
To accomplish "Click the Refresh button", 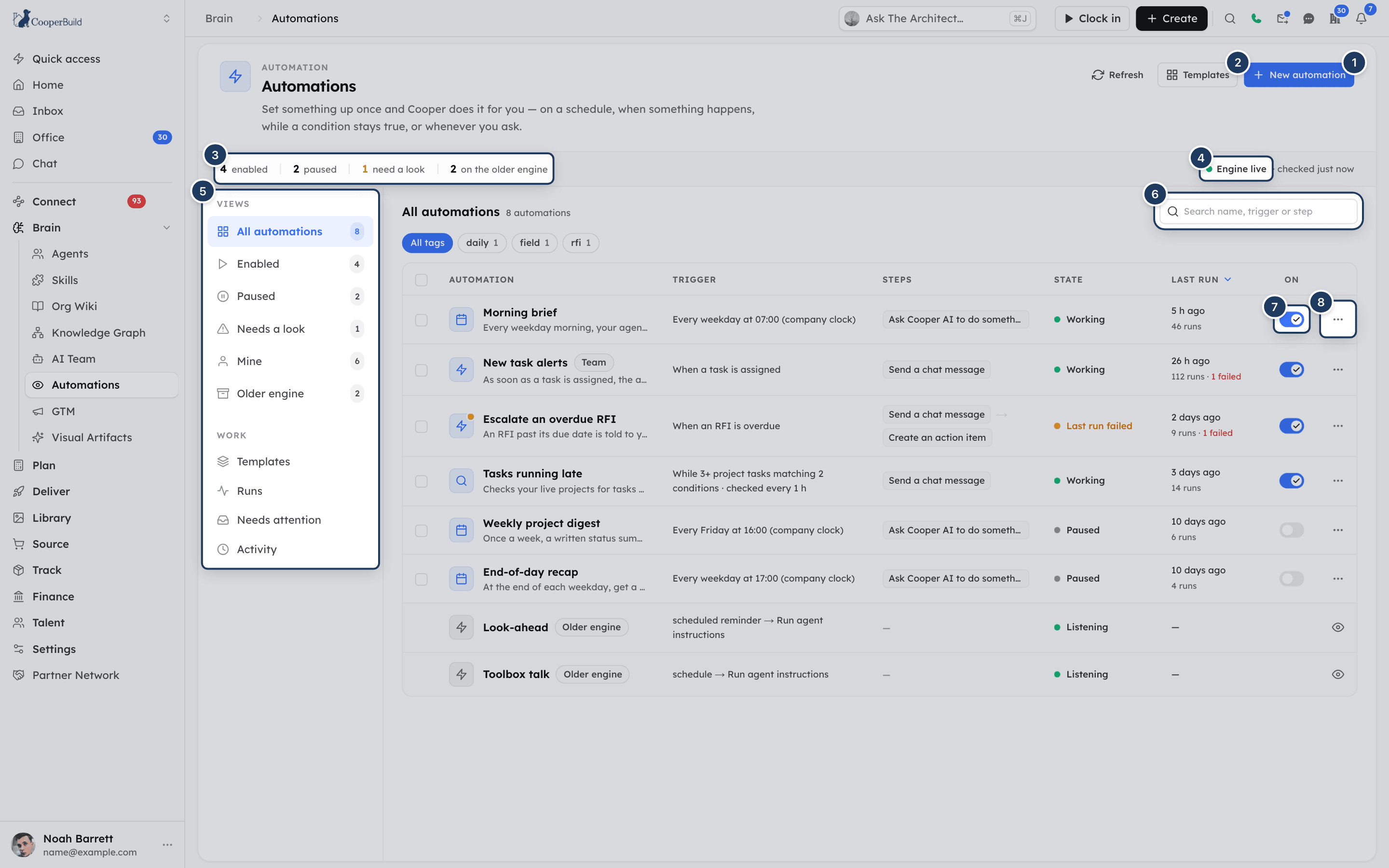I will pos(1117,75).
